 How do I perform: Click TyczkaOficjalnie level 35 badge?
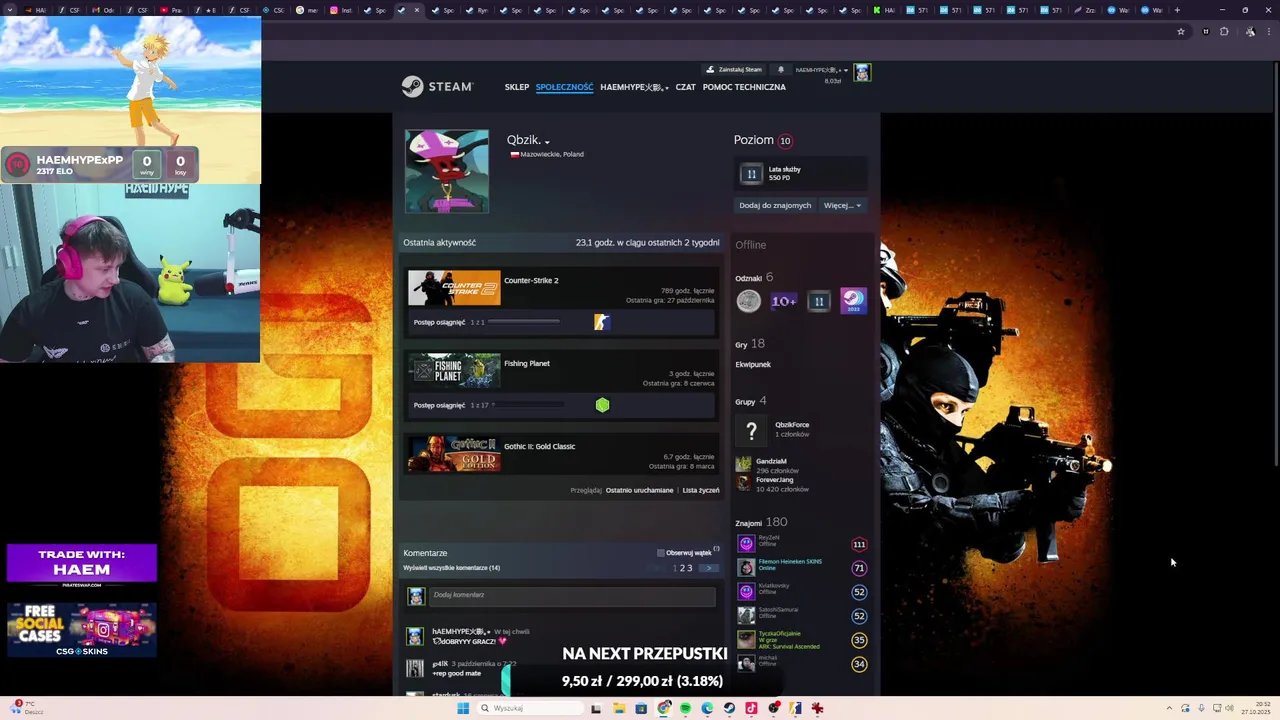point(859,640)
